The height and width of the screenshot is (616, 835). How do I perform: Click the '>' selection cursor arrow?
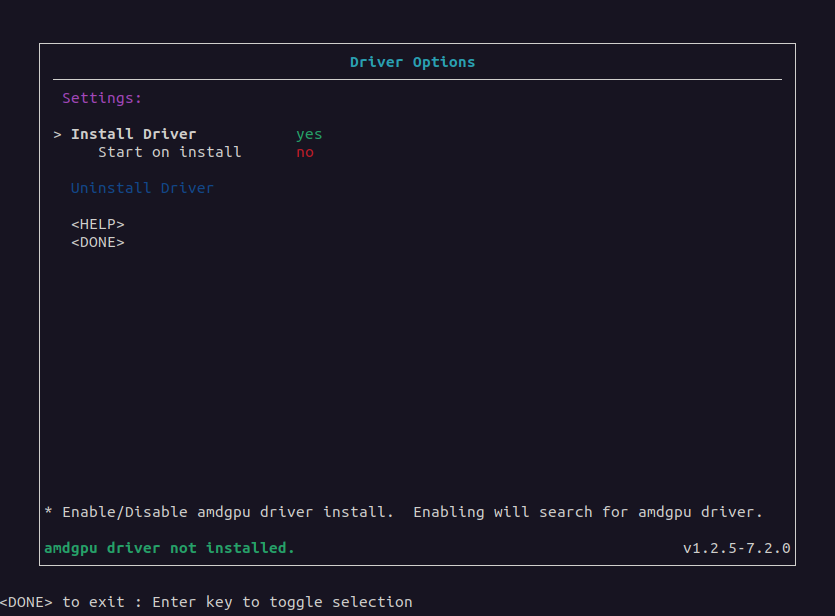pos(58,134)
